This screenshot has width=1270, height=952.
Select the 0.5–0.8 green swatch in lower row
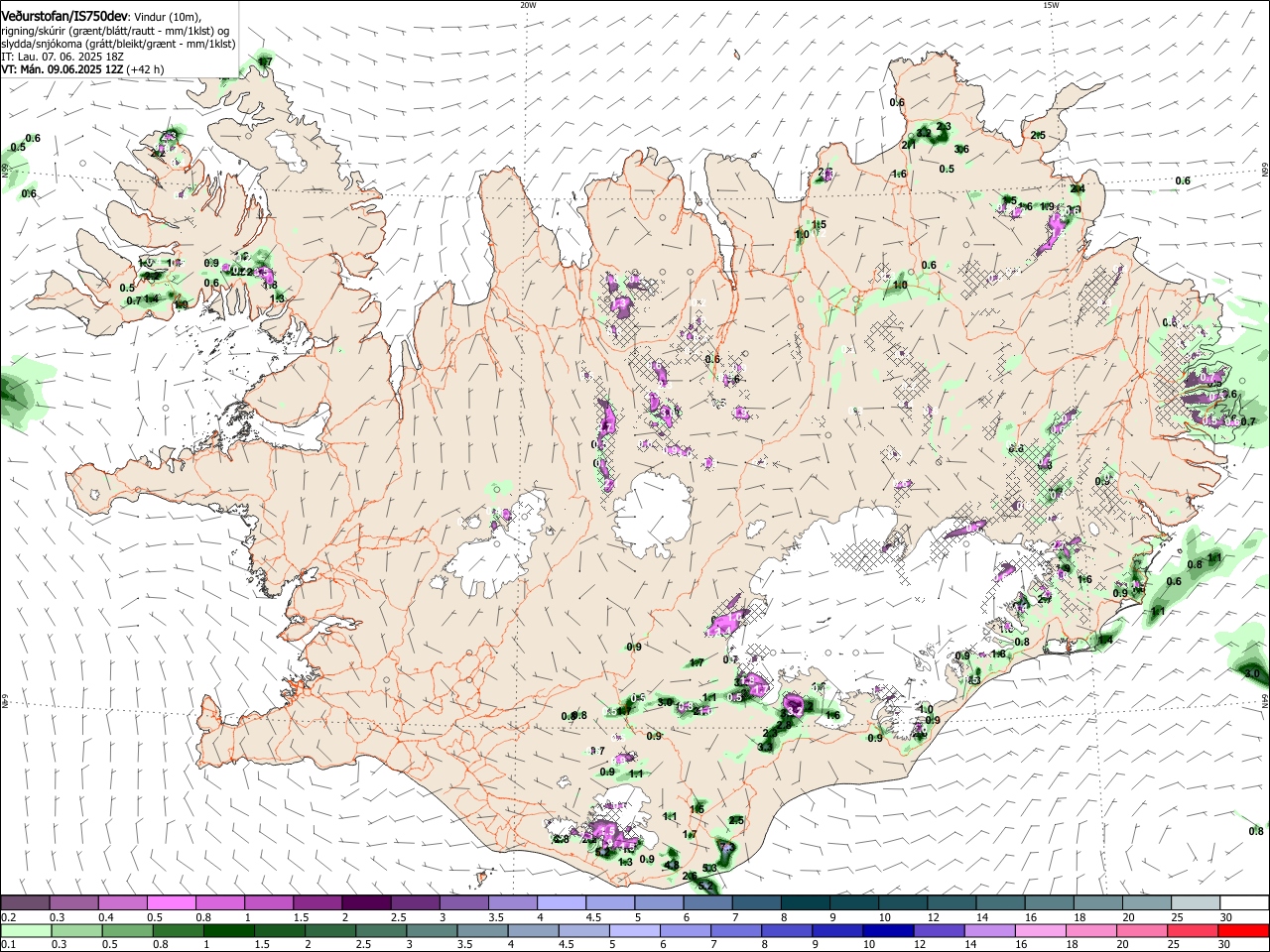(128, 931)
